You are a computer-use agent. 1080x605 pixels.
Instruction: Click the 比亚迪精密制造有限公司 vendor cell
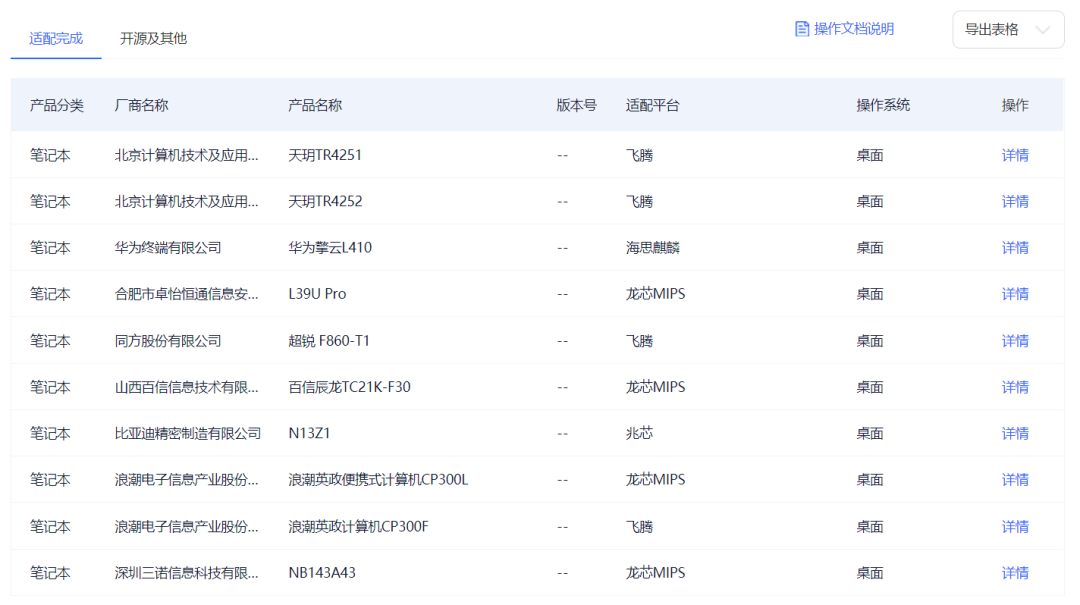tap(188, 433)
